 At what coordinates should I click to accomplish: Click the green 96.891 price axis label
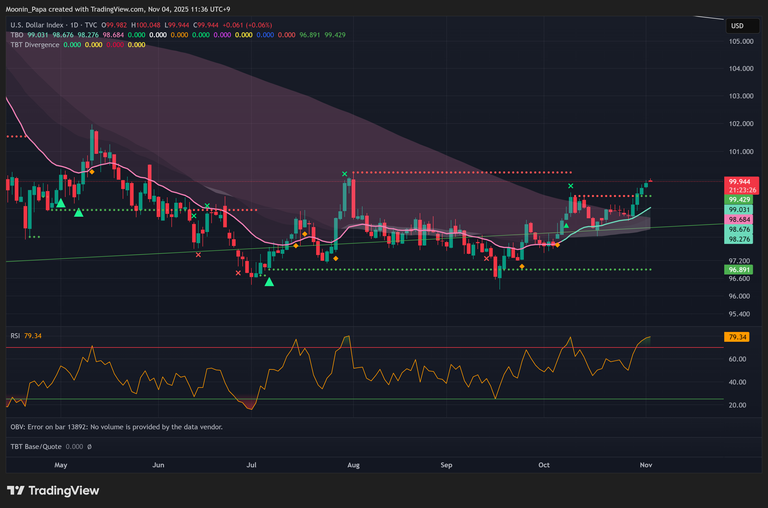(x=739, y=270)
